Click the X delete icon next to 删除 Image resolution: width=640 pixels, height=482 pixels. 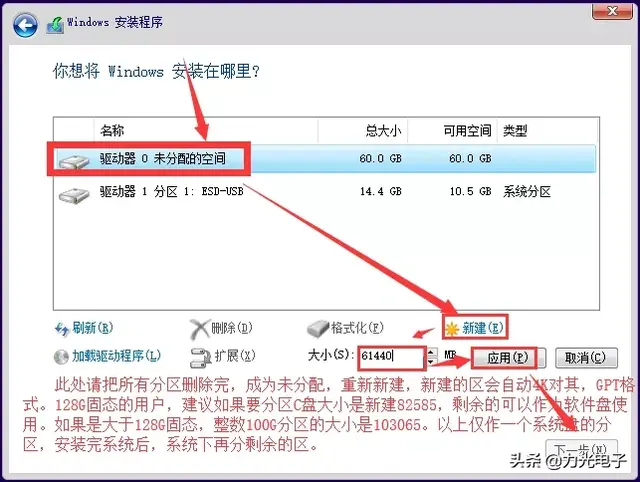coord(200,329)
